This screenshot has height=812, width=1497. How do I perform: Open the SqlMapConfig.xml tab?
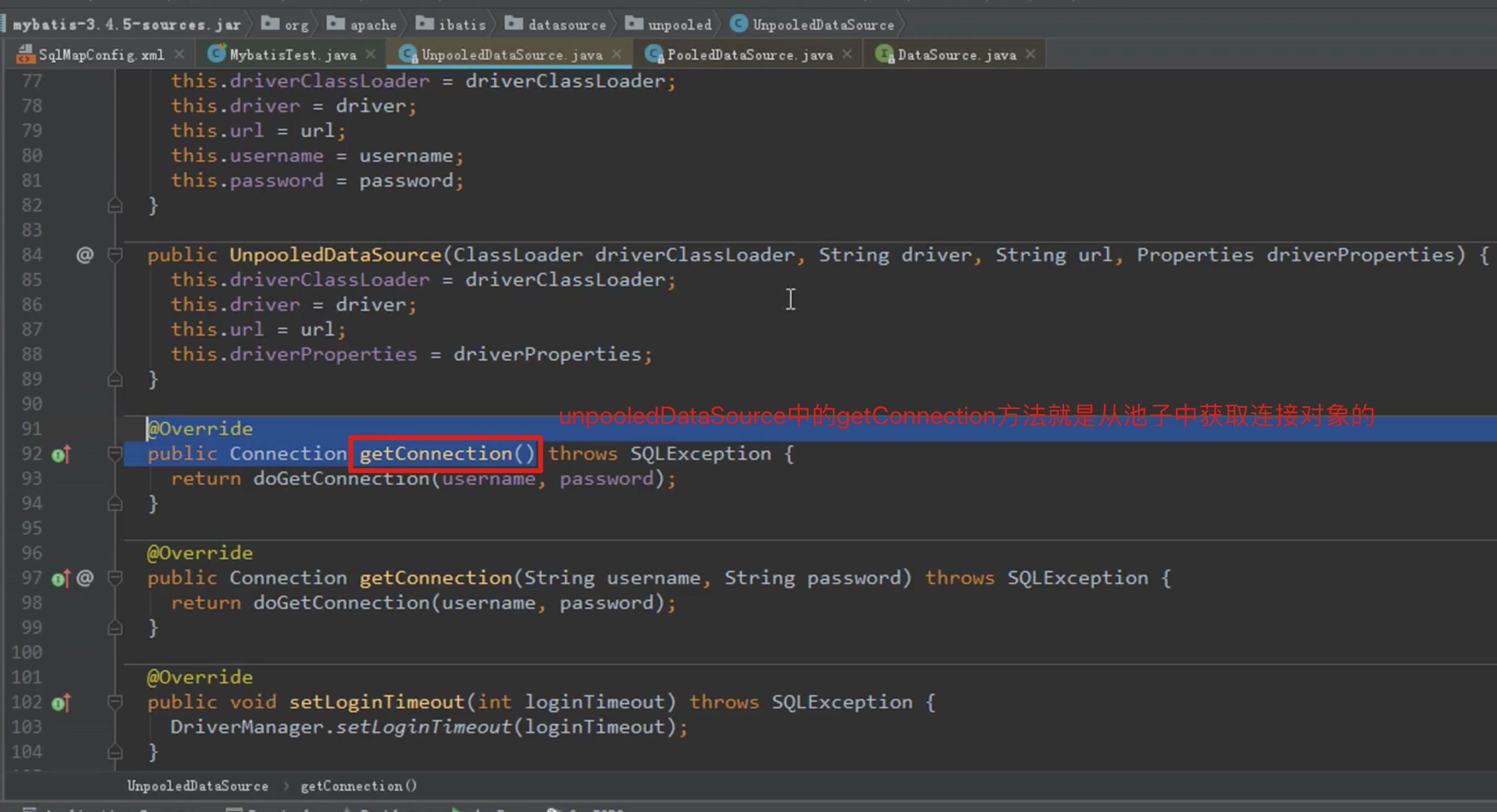point(100,55)
